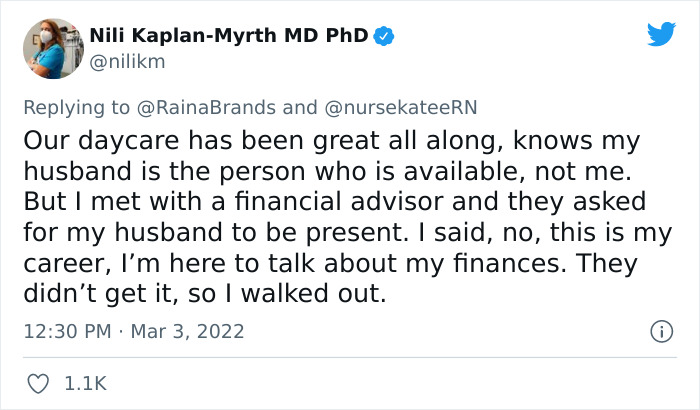Click the tweet's first line about daycare
The height and width of the screenshot is (410, 700).
[x=330, y=141]
